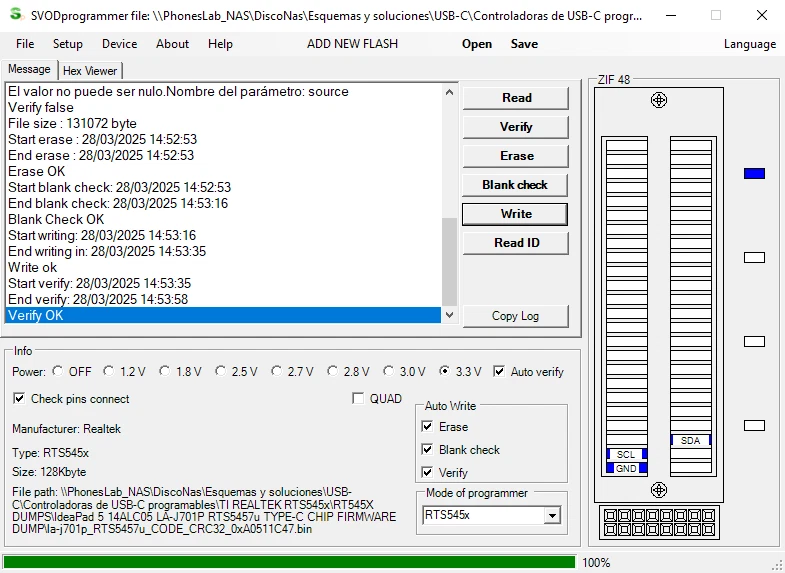Click the top ZIF socket crosshair screw

tap(658, 100)
